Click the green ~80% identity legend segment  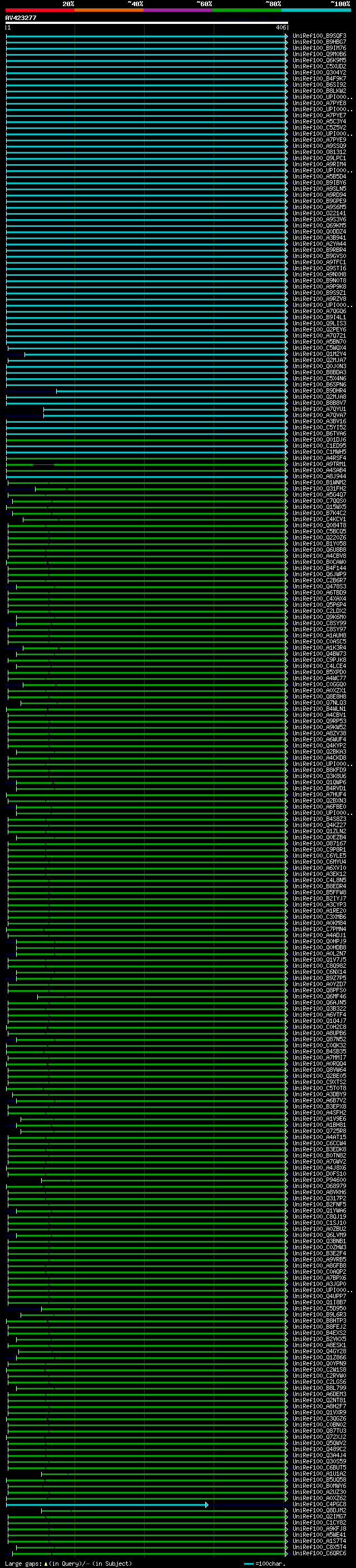[x=247, y=10]
